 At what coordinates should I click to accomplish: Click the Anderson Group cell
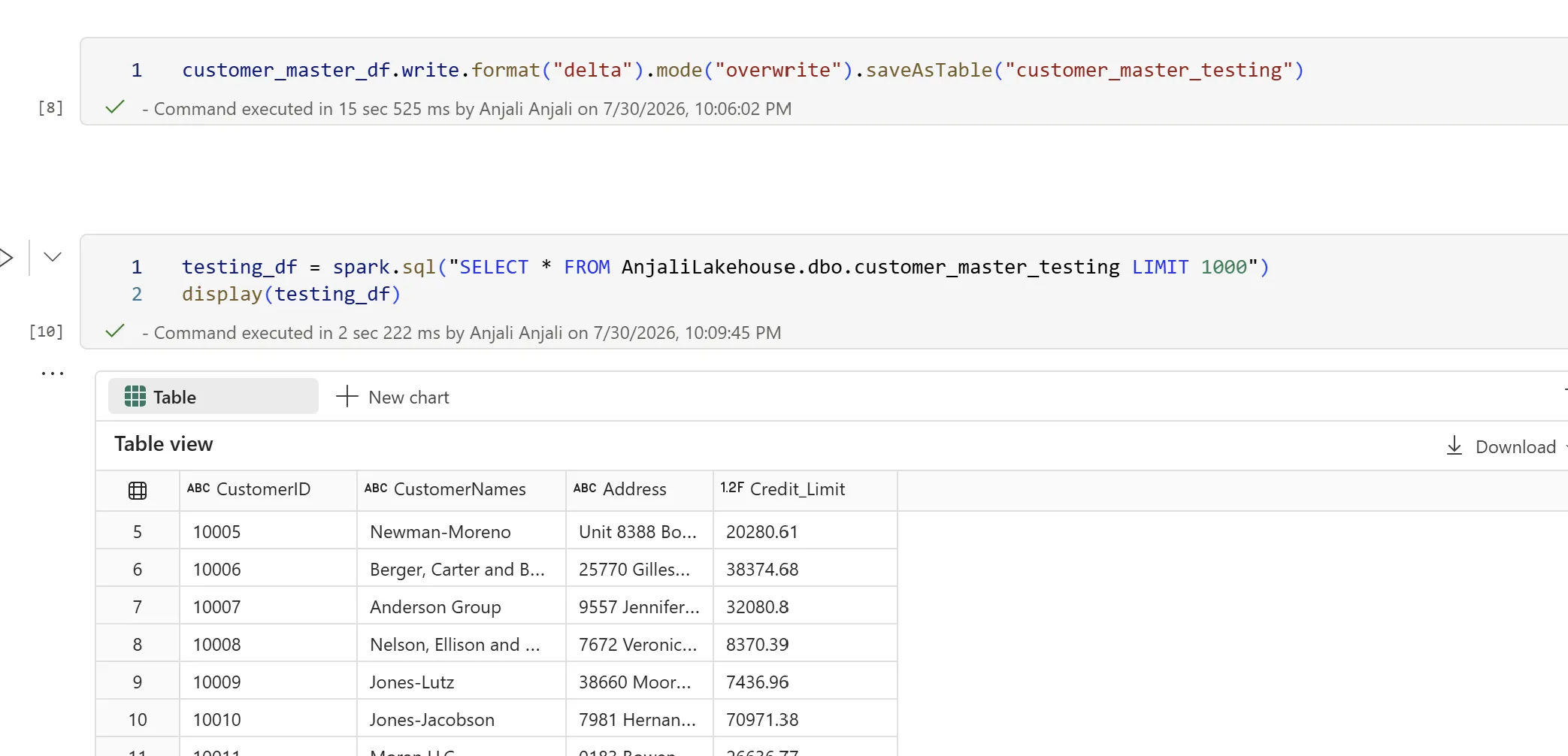(461, 606)
